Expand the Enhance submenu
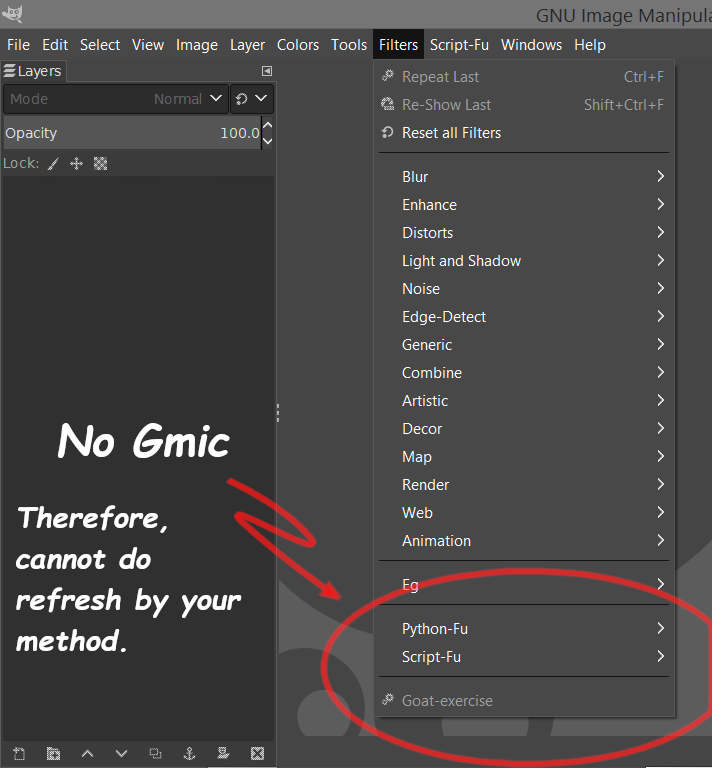 coord(524,205)
